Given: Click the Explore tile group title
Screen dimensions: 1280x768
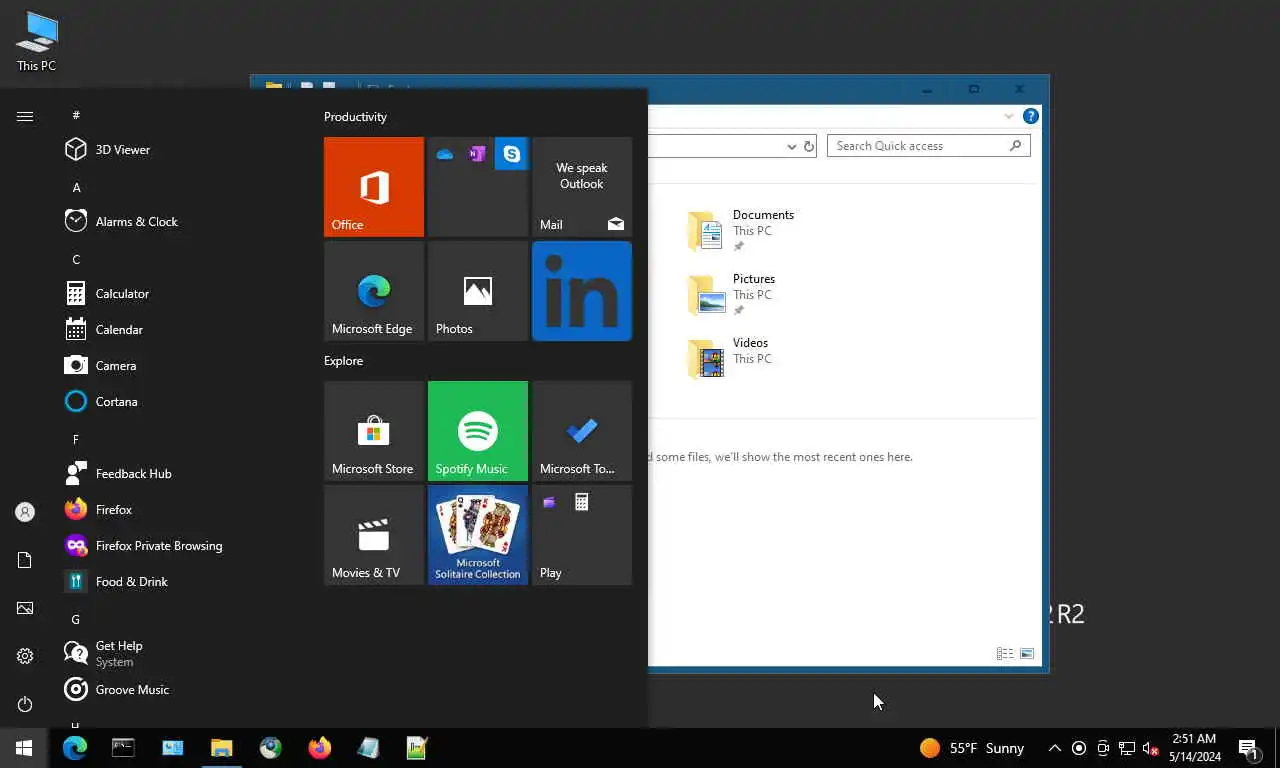Looking at the screenshot, I should [x=343, y=361].
